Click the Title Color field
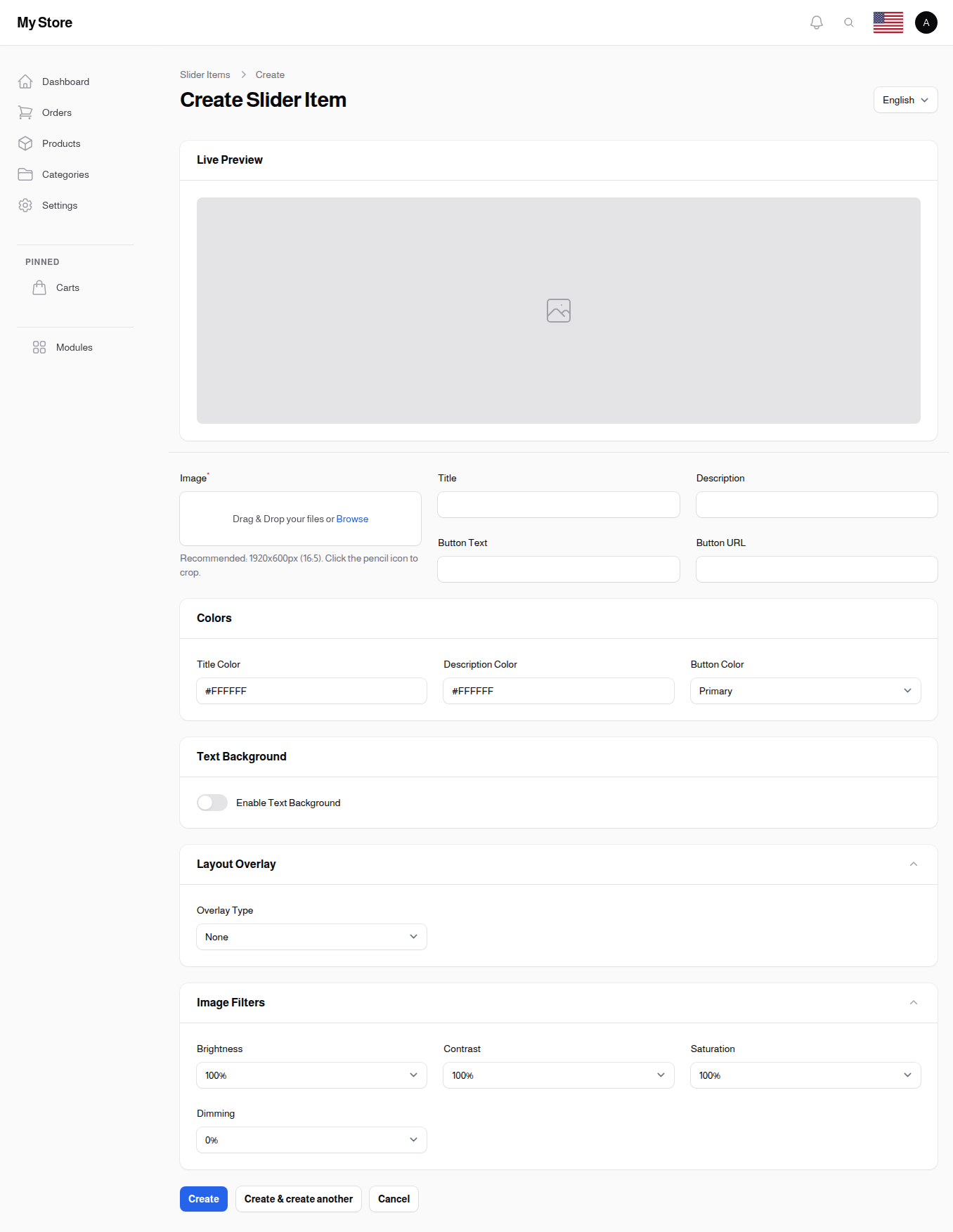The height and width of the screenshot is (1232, 953). [x=311, y=691]
